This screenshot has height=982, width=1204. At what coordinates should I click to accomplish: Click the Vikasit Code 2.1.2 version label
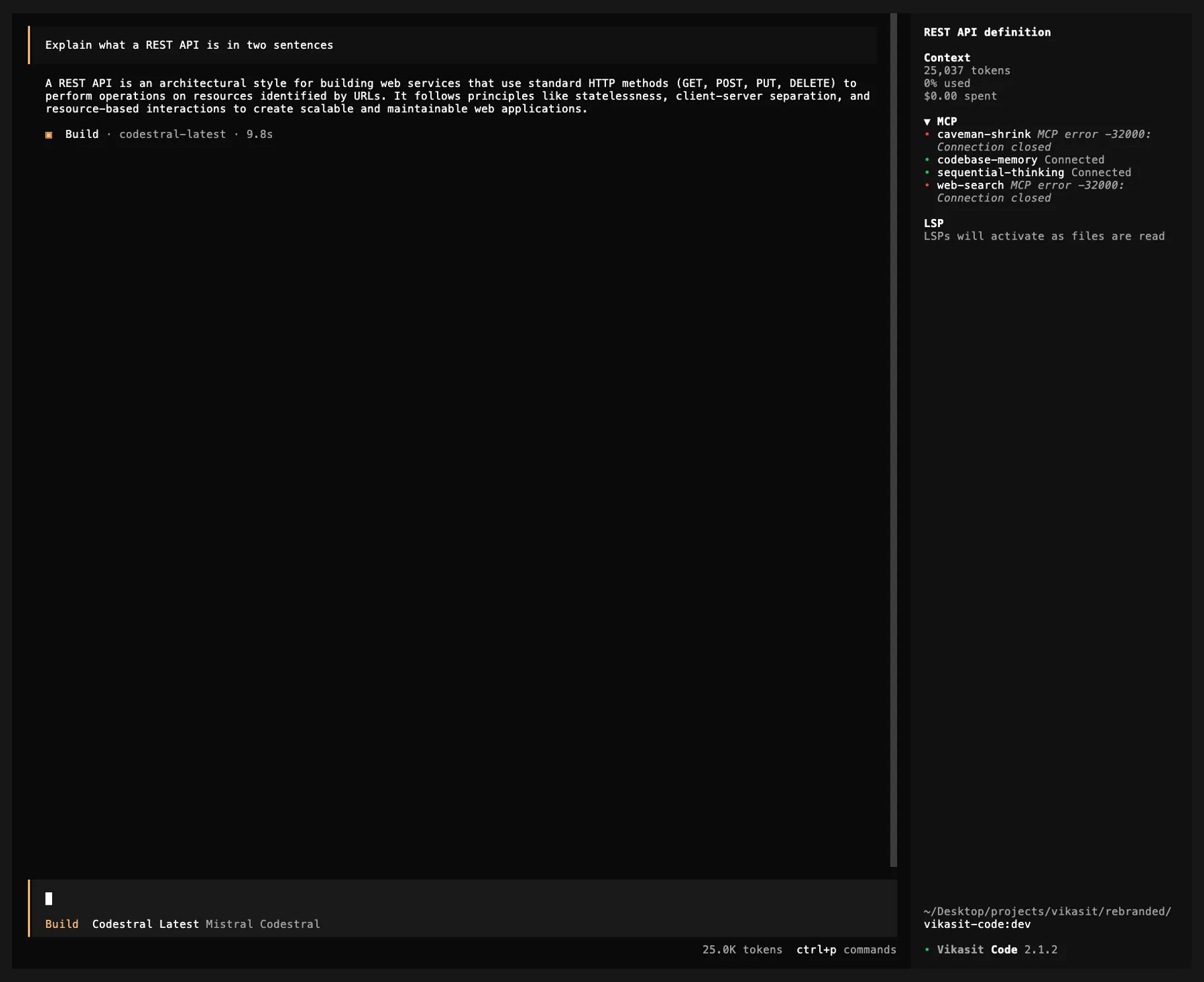(997, 950)
